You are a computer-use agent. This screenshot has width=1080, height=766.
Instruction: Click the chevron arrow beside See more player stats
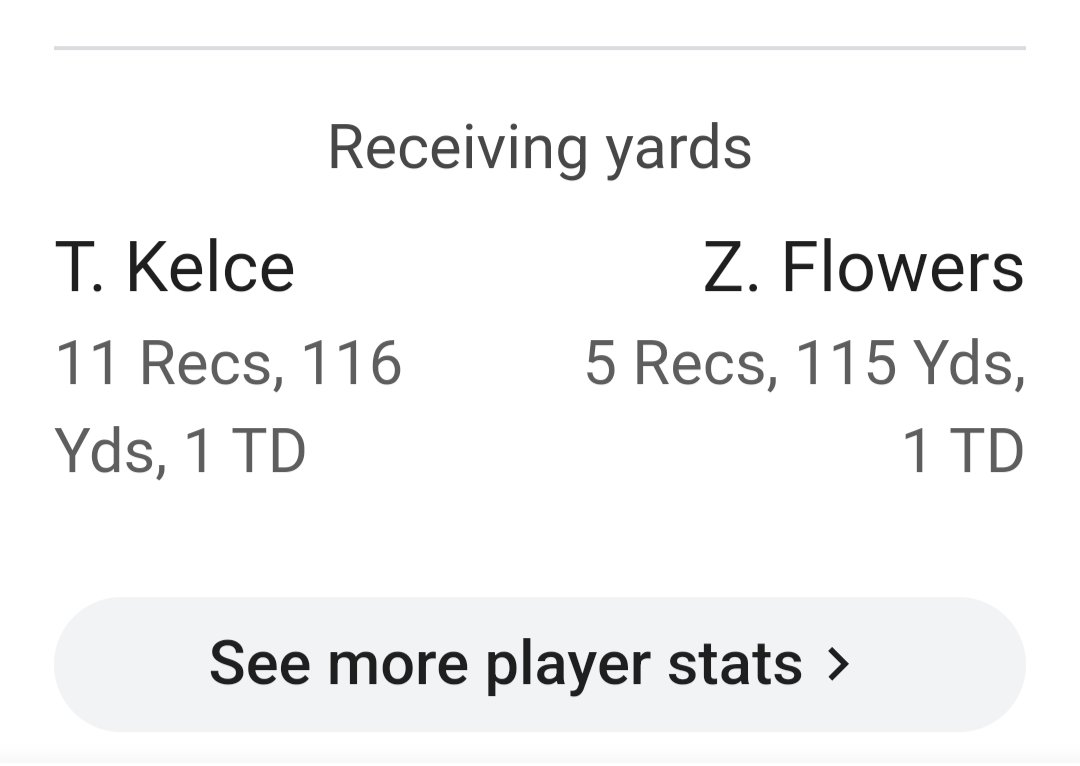[838, 665]
